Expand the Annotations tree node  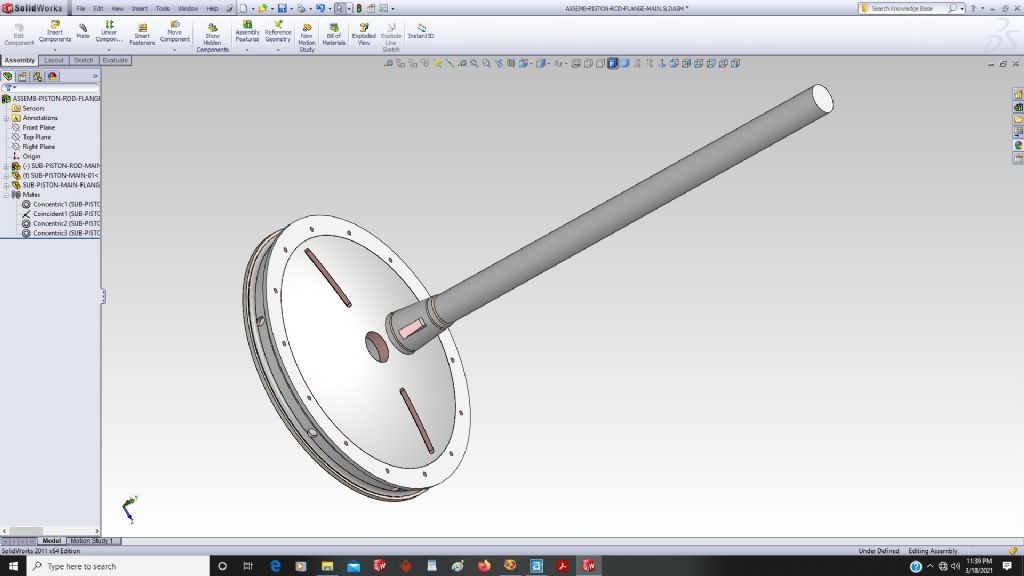point(7,118)
